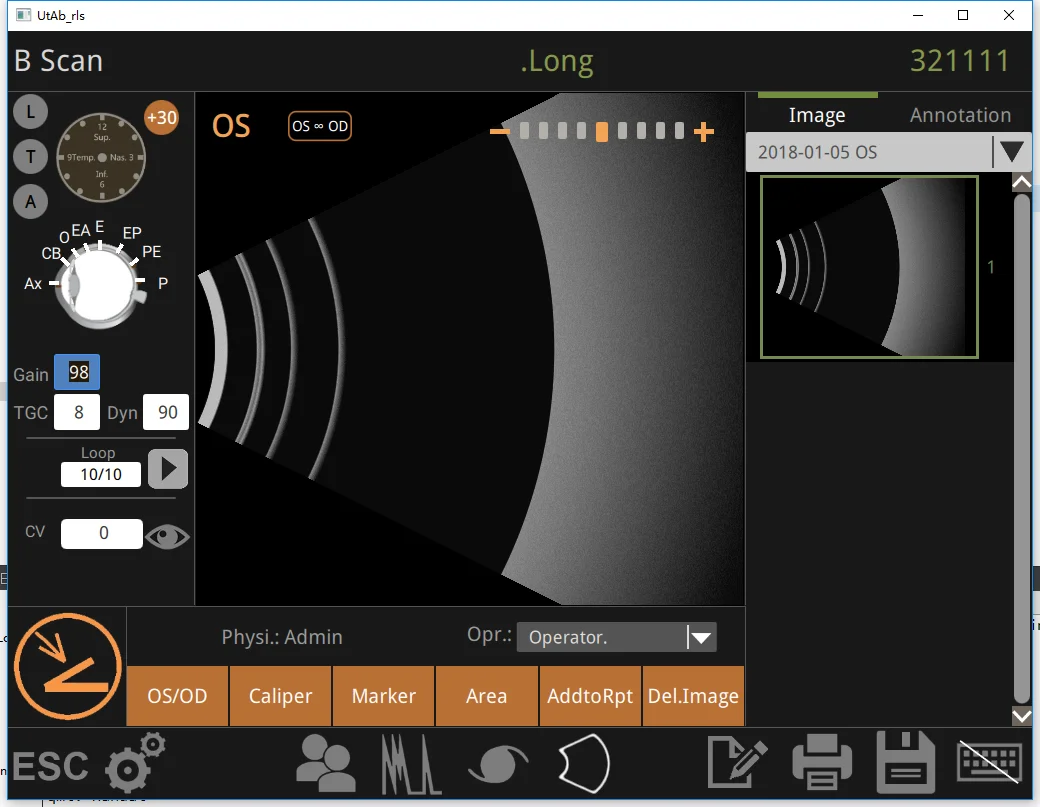
Task: Open the patient list icon
Action: click(x=326, y=764)
